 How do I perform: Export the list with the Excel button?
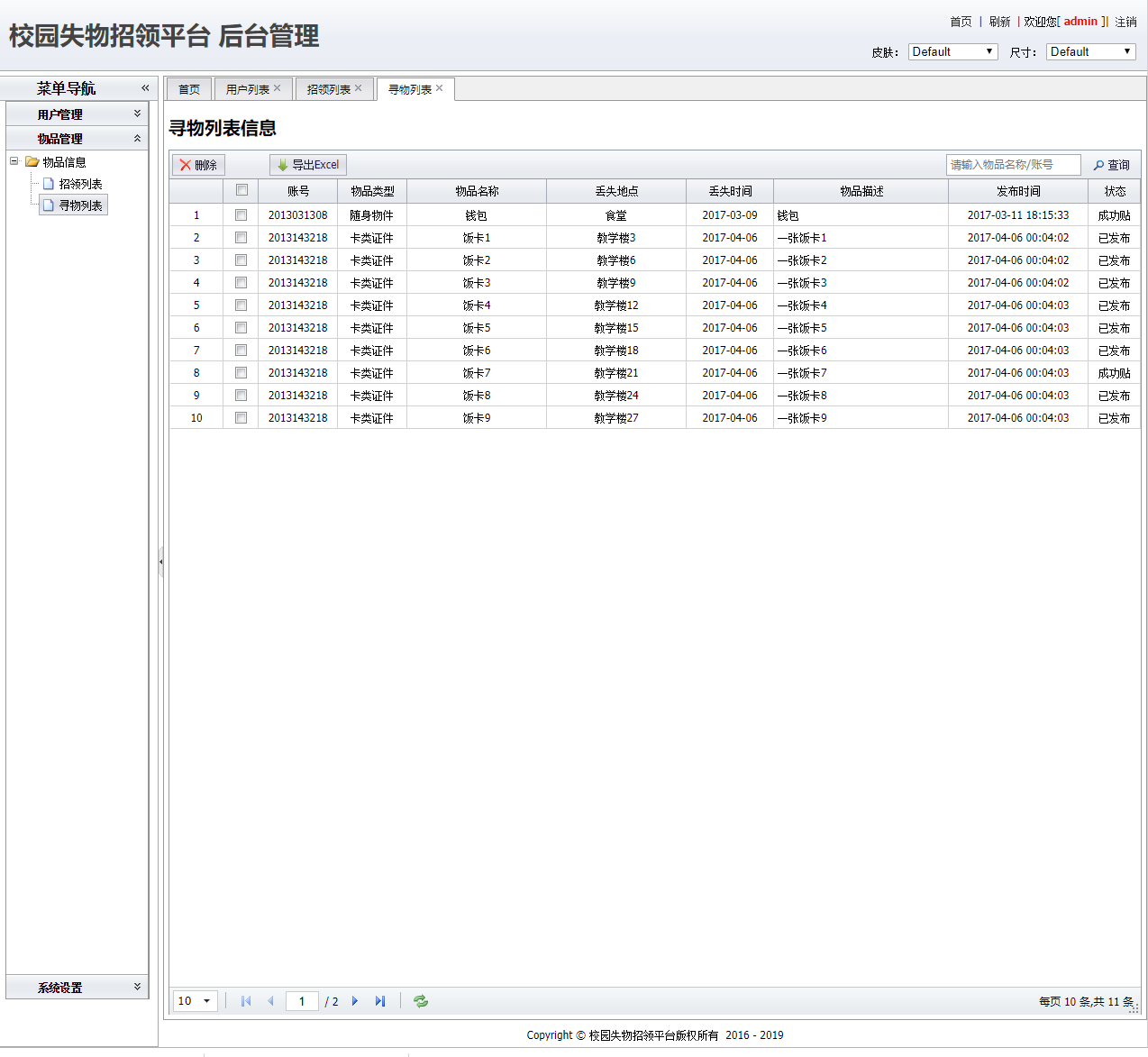[x=308, y=165]
